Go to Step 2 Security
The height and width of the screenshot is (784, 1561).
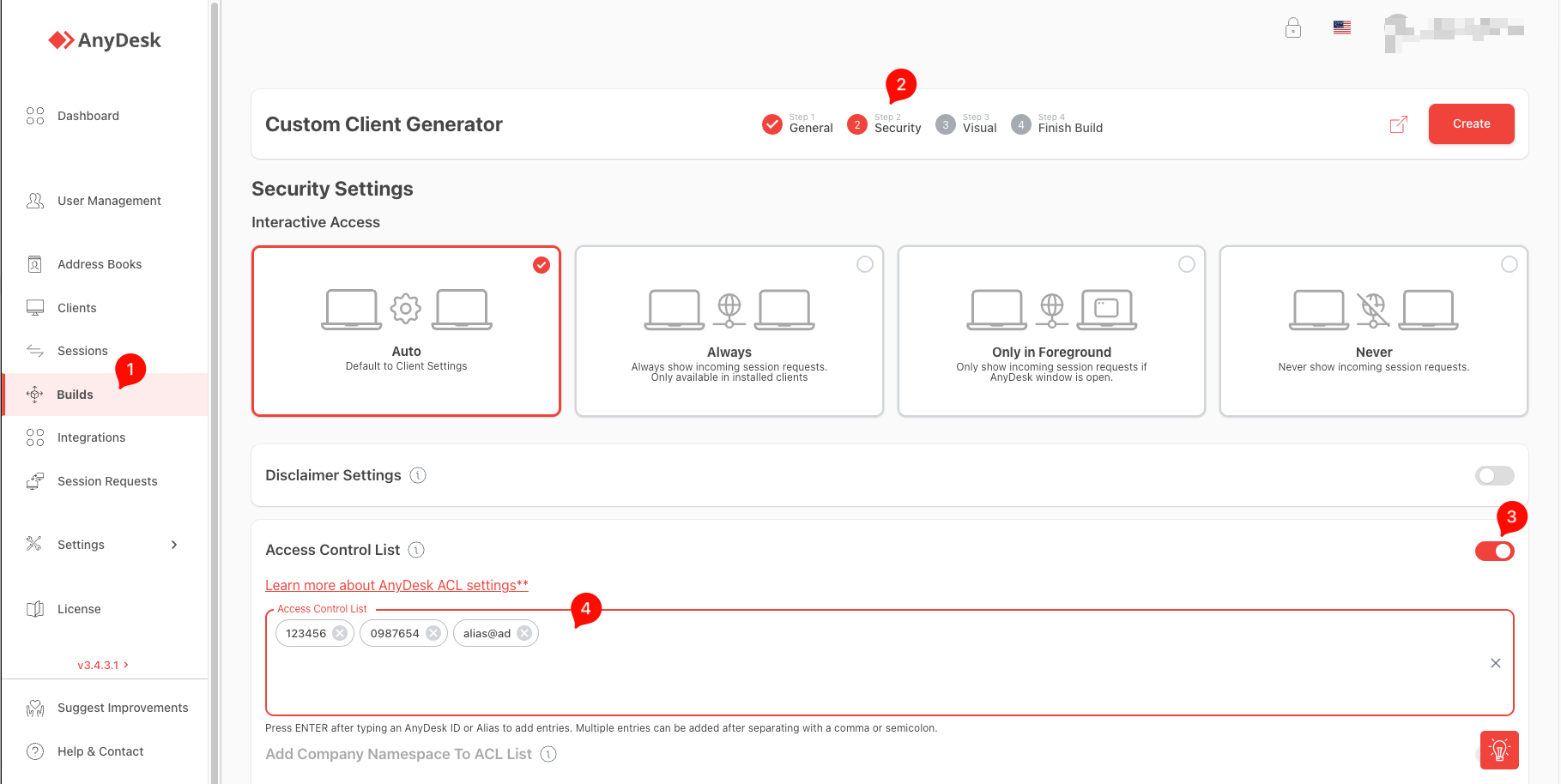pyautogui.click(x=884, y=124)
